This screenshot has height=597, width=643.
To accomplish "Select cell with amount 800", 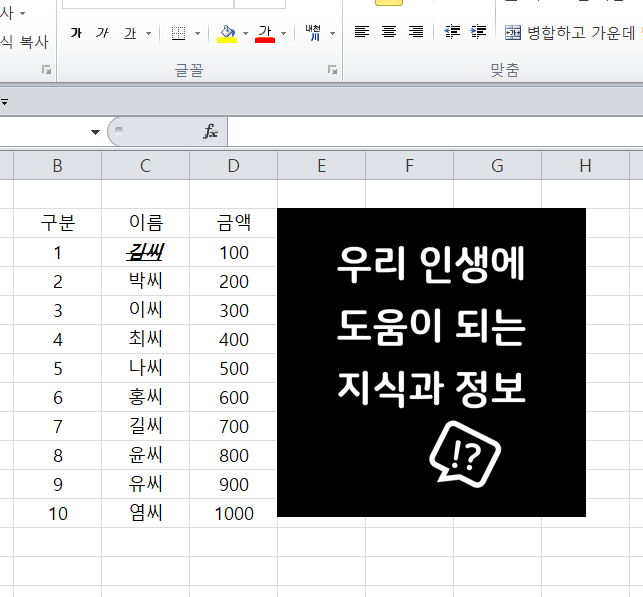I will click(x=233, y=455).
